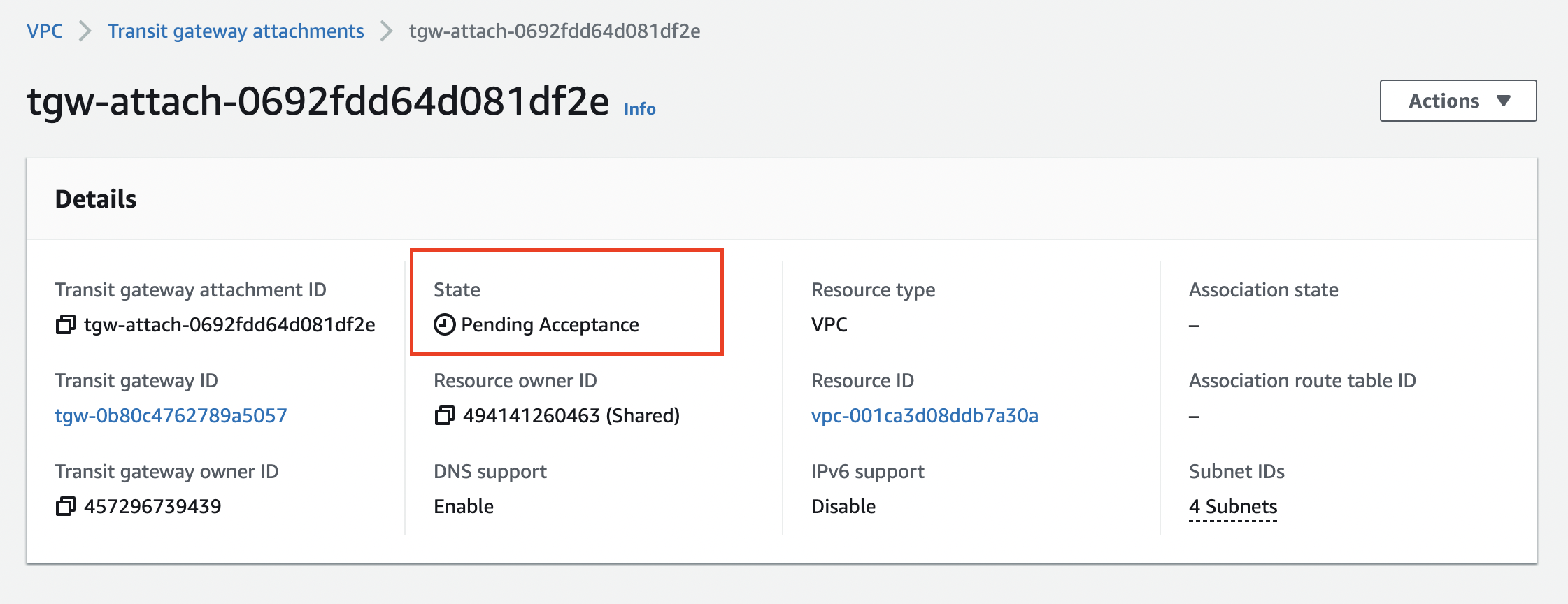
Task: Click the Resource type VPC value
Action: 829,325
